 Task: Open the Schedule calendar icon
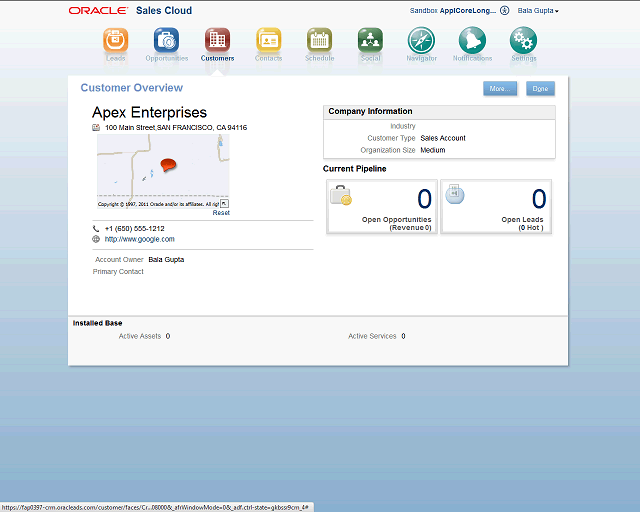click(x=320, y=40)
